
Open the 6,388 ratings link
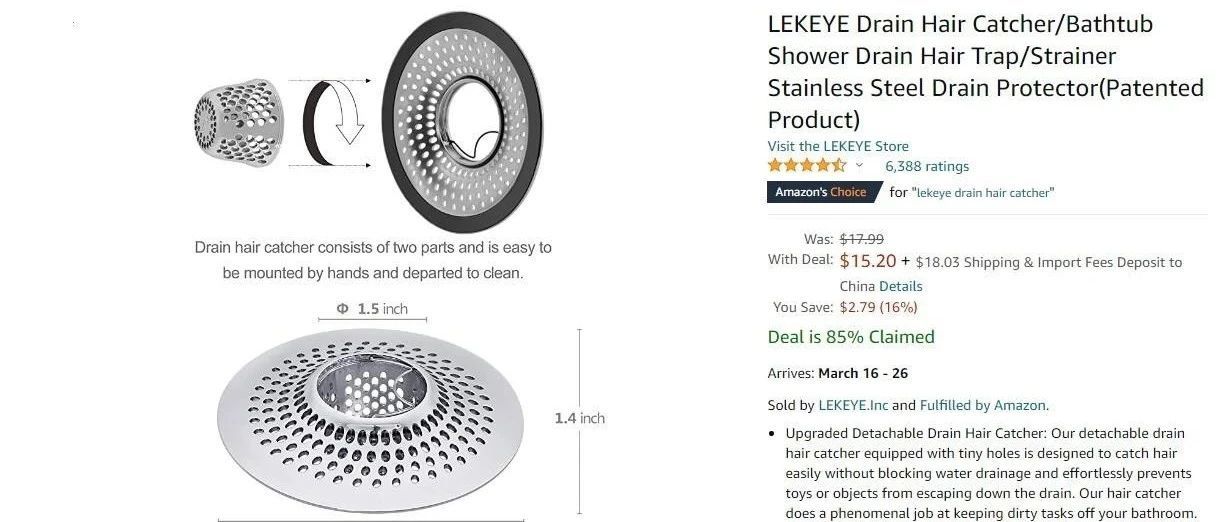pos(926,167)
